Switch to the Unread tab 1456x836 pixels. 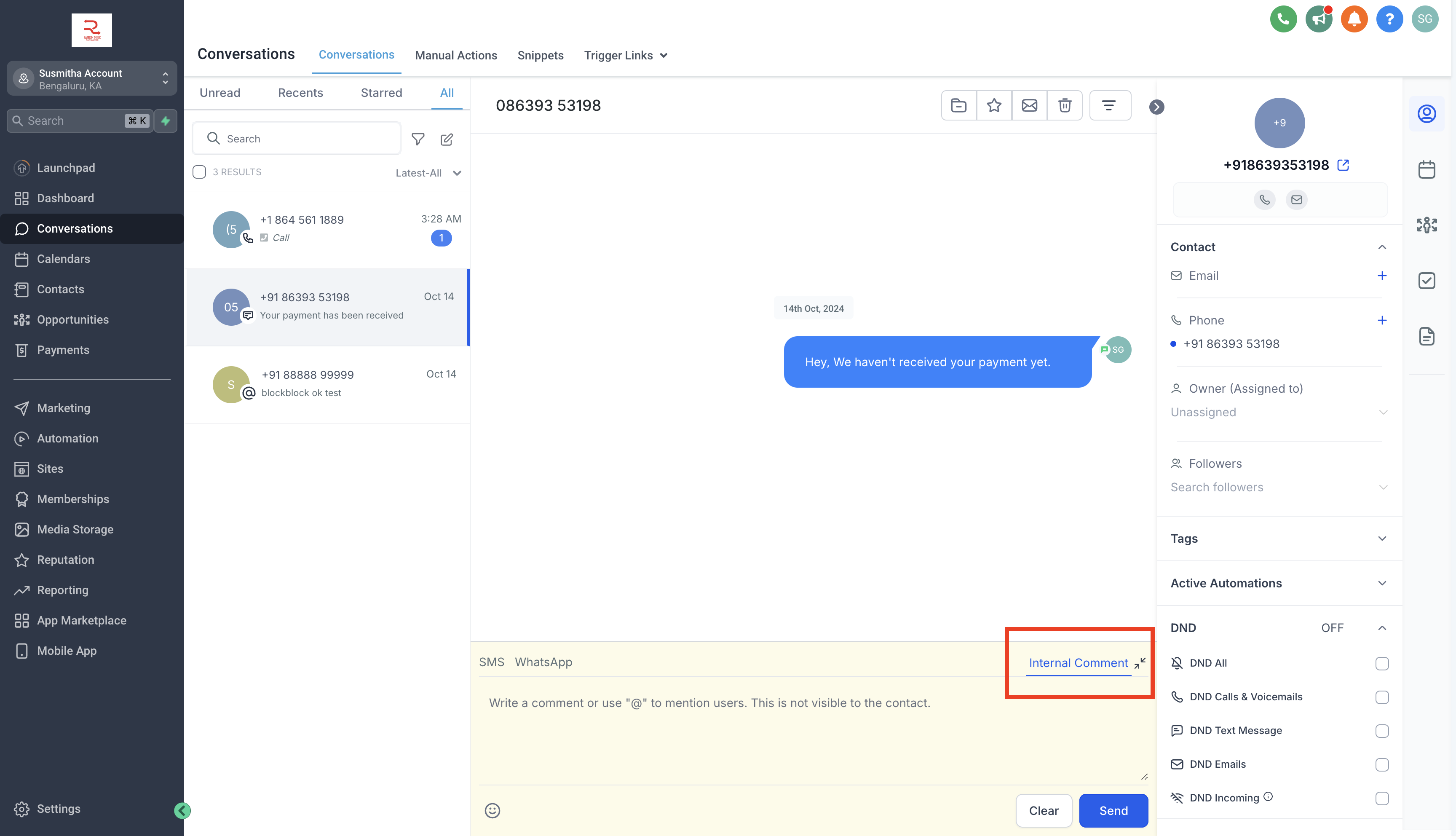[x=220, y=93]
